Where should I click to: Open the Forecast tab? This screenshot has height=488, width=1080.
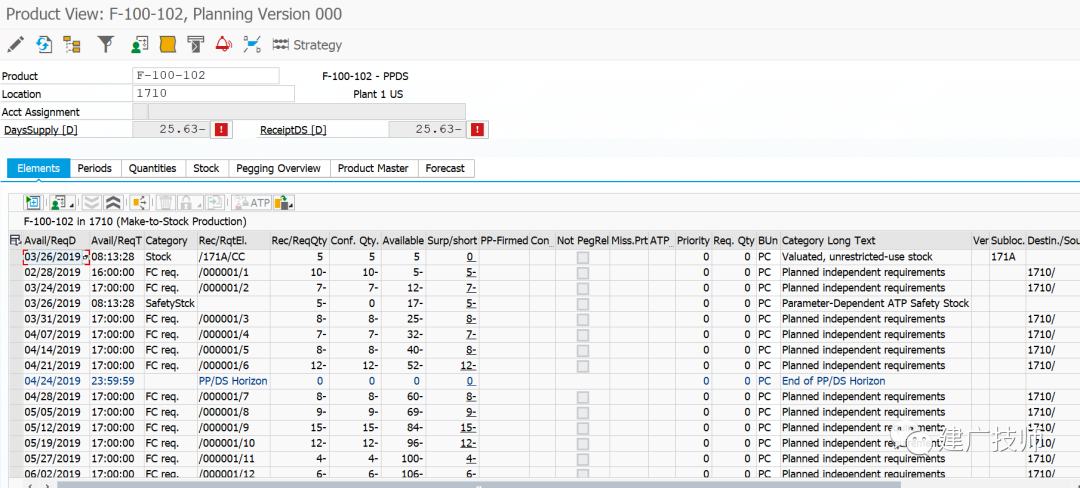(445, 168)
